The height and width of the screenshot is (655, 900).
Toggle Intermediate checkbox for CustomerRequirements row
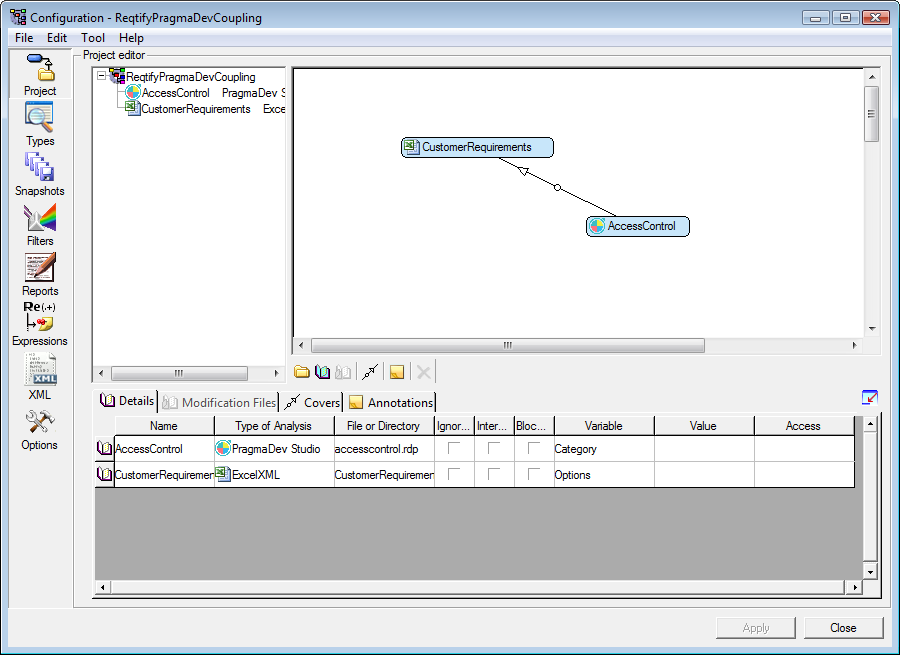[494, 475]
